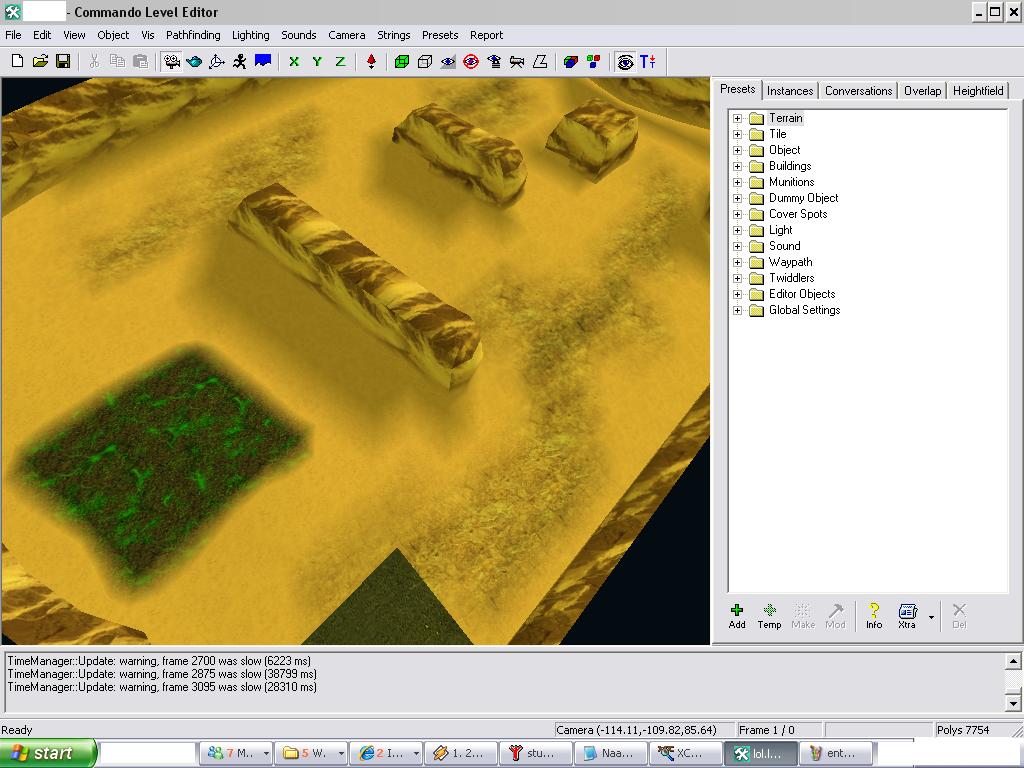Toggle the Y axis restriction
The image size is (1024, 768).
click(317, 62)
